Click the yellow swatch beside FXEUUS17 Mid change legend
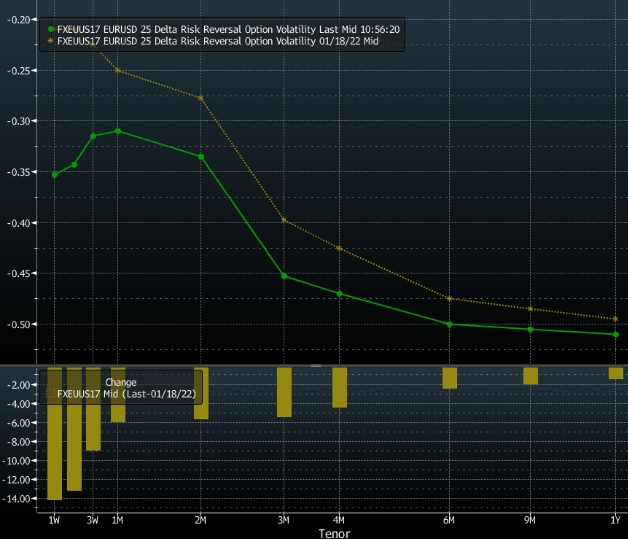 click(x=51, y=395)
